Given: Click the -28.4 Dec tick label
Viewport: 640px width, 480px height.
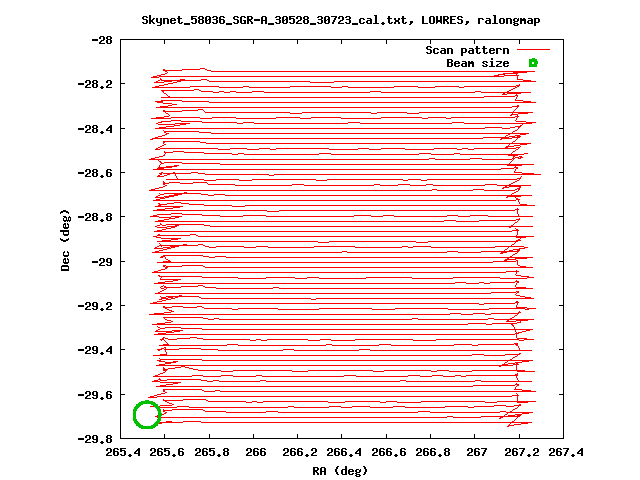Looking at the screenshot, I should (x=95, y=129).
